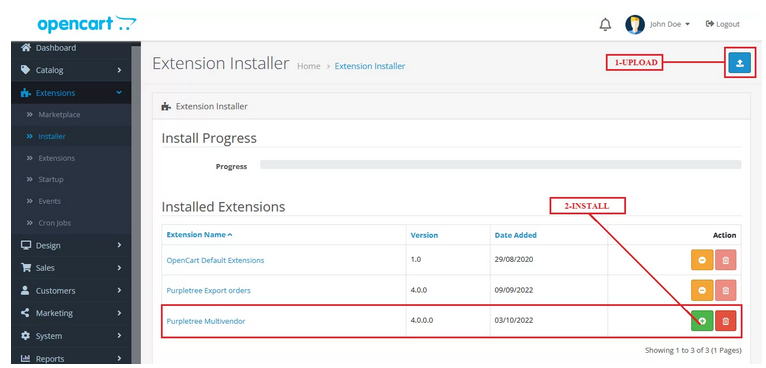Expand the Catalog sidebar menu
This screenshot has height=368, width=766.
tap(71, 70)
